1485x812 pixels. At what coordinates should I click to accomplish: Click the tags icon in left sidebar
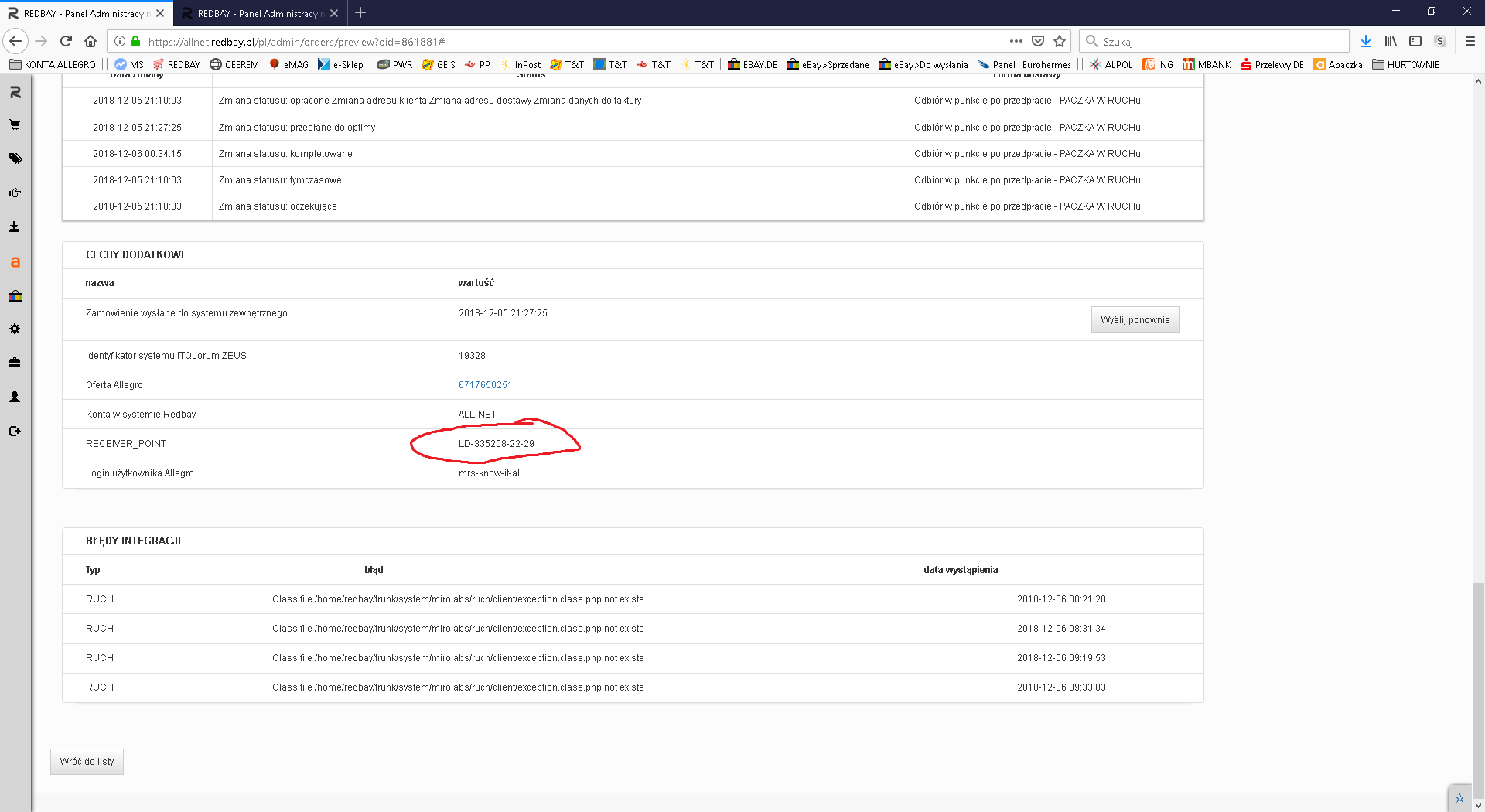15,159
